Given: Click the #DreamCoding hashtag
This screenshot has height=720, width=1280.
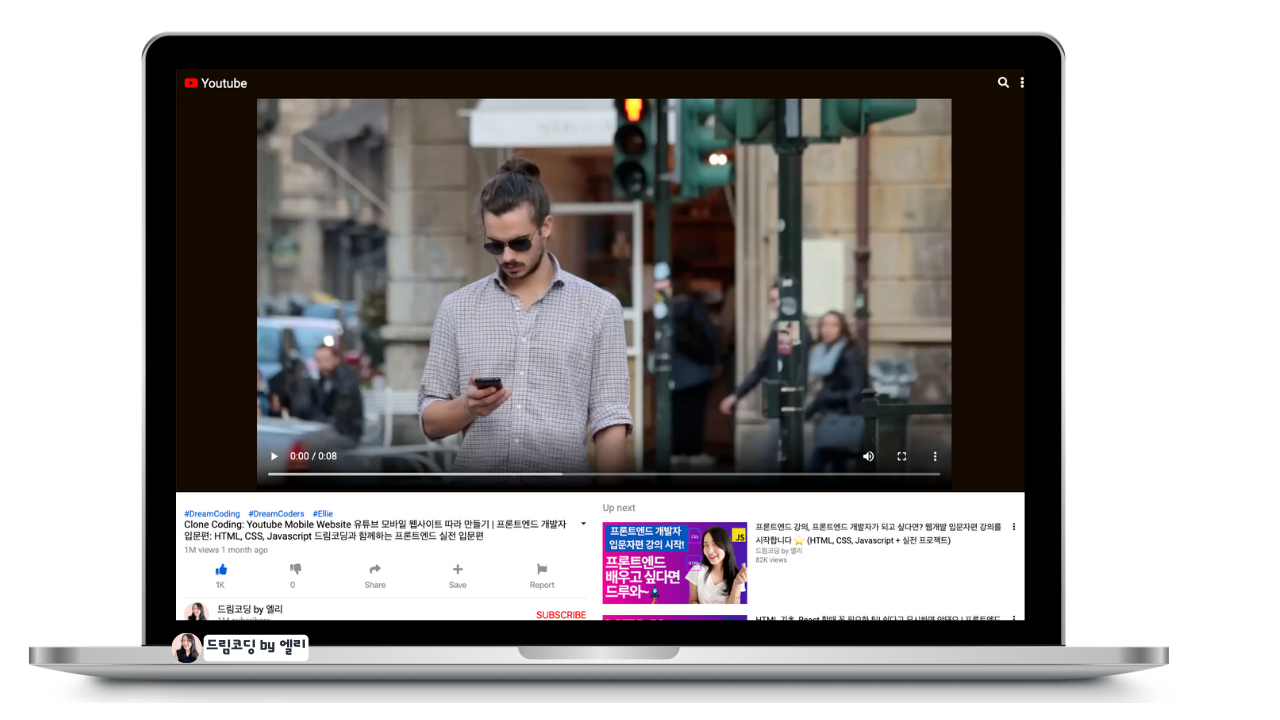Looking at the screenshot, I should (x=212, y=514).
